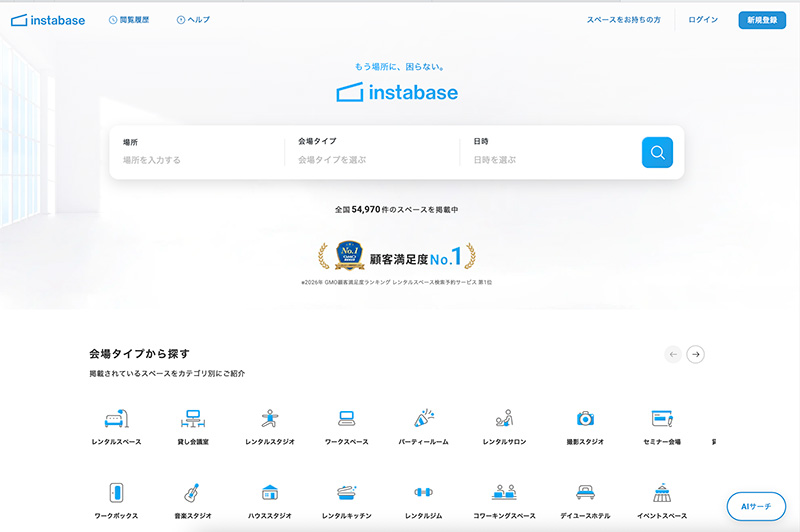Click the 会場タイプから探す heading
The height and width of the screenshot is (532, 800).
tap(139, 354)
